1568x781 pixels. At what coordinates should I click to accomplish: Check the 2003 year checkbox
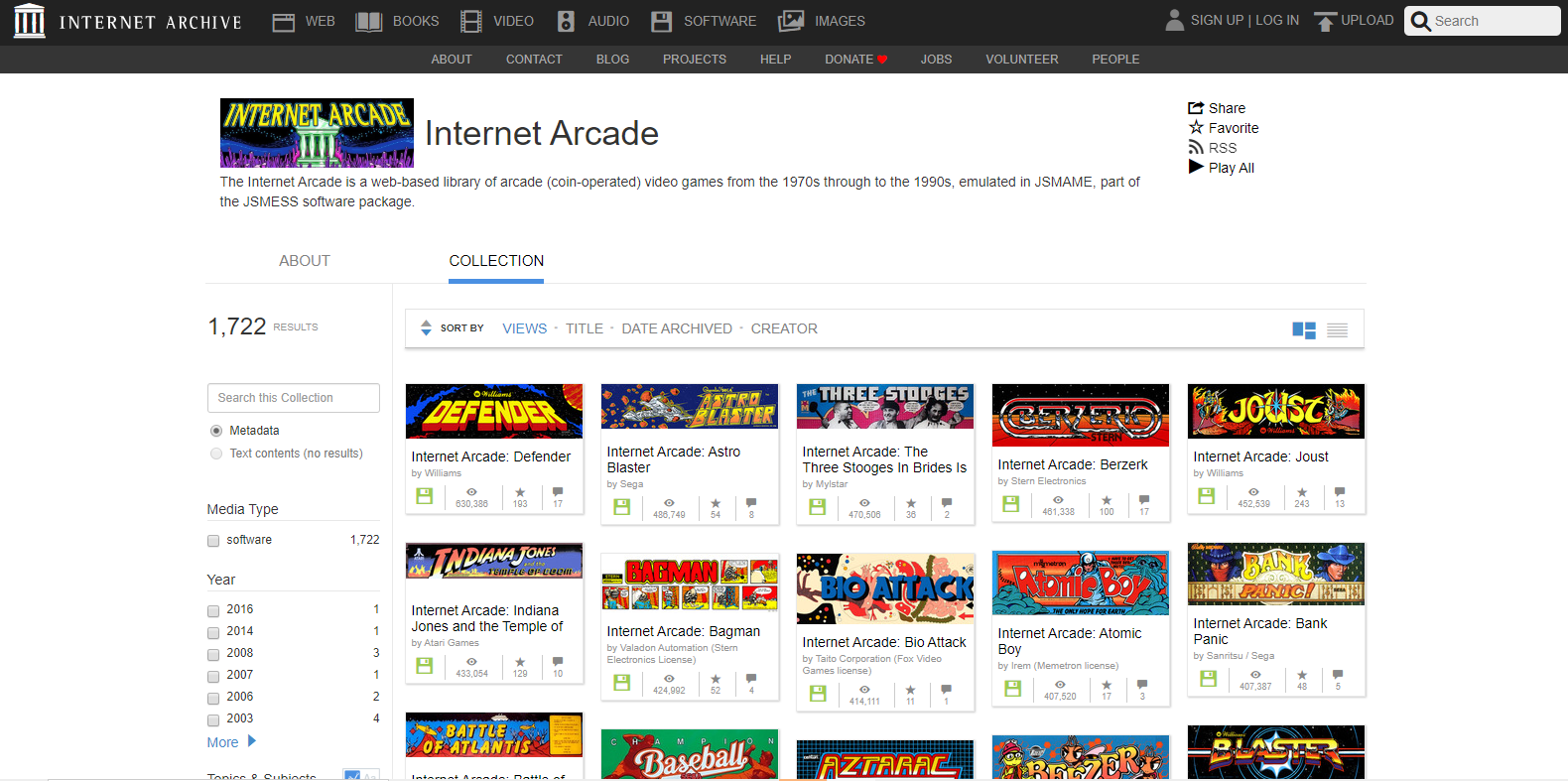coord(213,719)
